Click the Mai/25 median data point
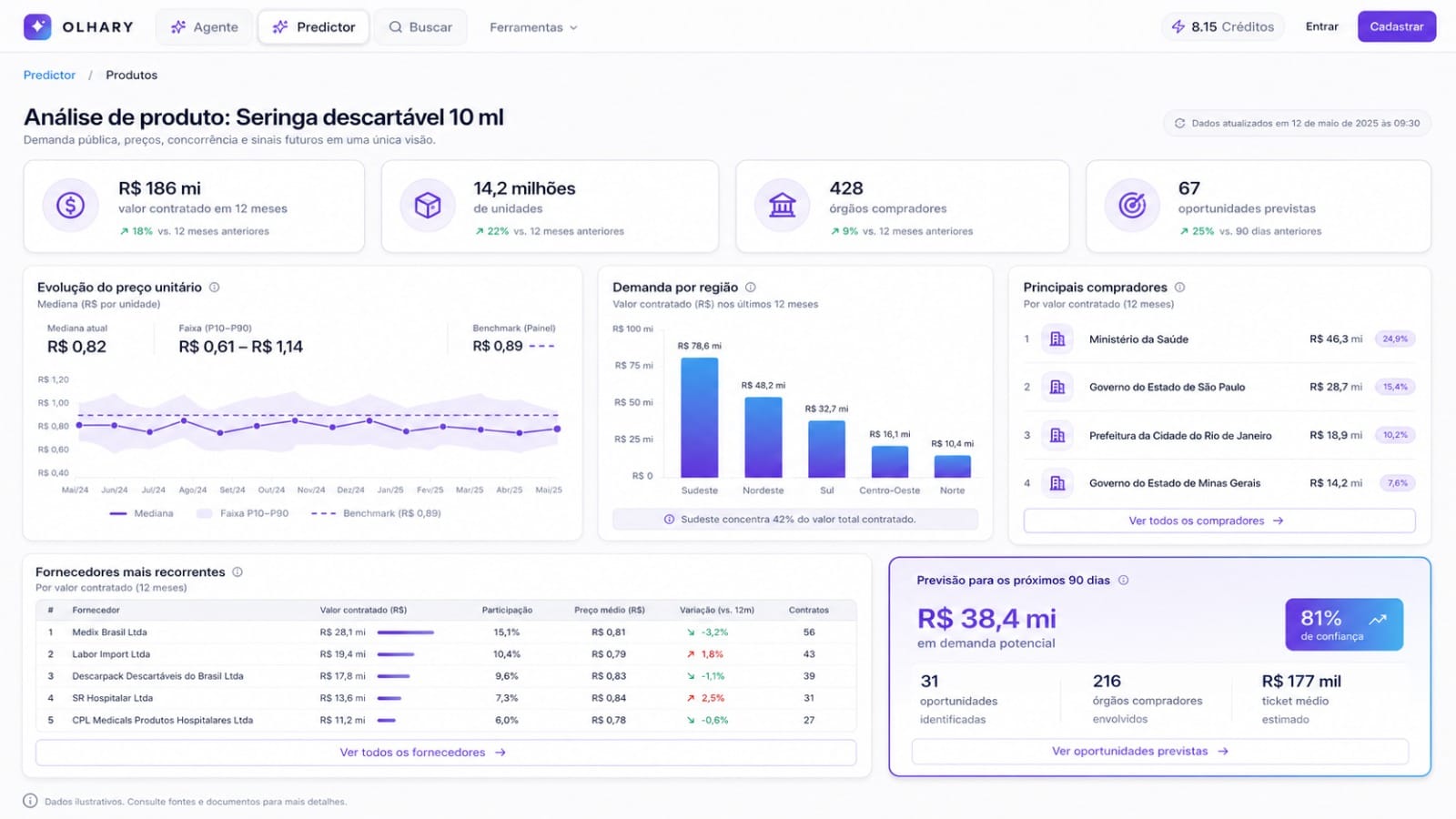 tap(557, 429)
